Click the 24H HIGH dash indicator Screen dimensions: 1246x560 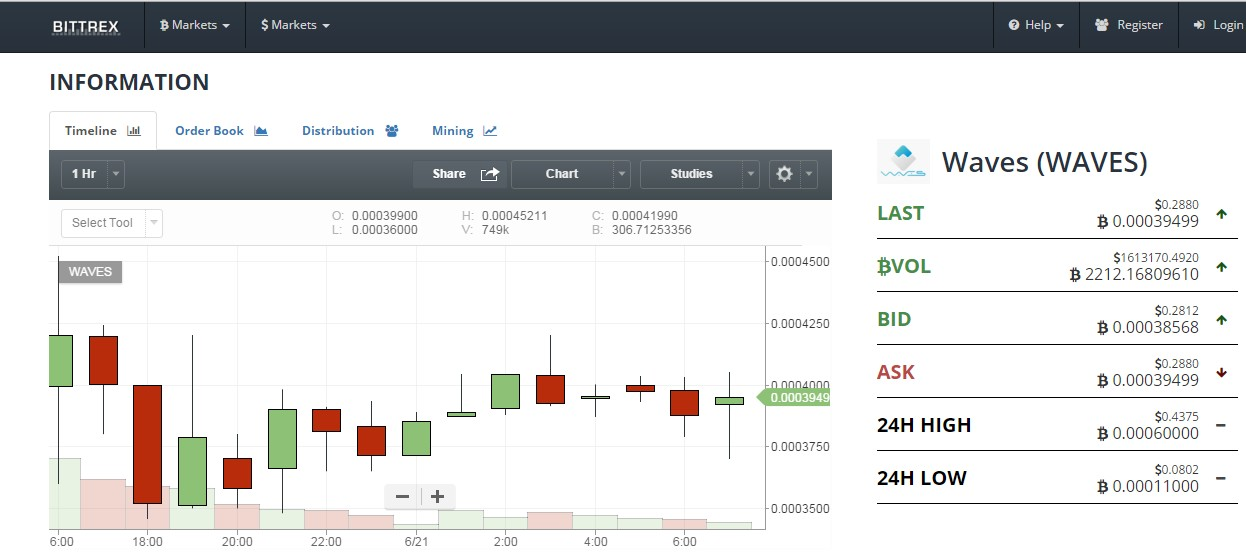1221,426
